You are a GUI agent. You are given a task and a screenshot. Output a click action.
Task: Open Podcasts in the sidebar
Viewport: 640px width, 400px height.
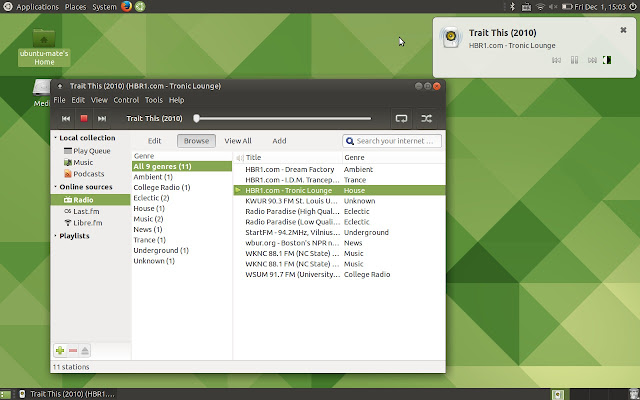(x=91, y=174)
